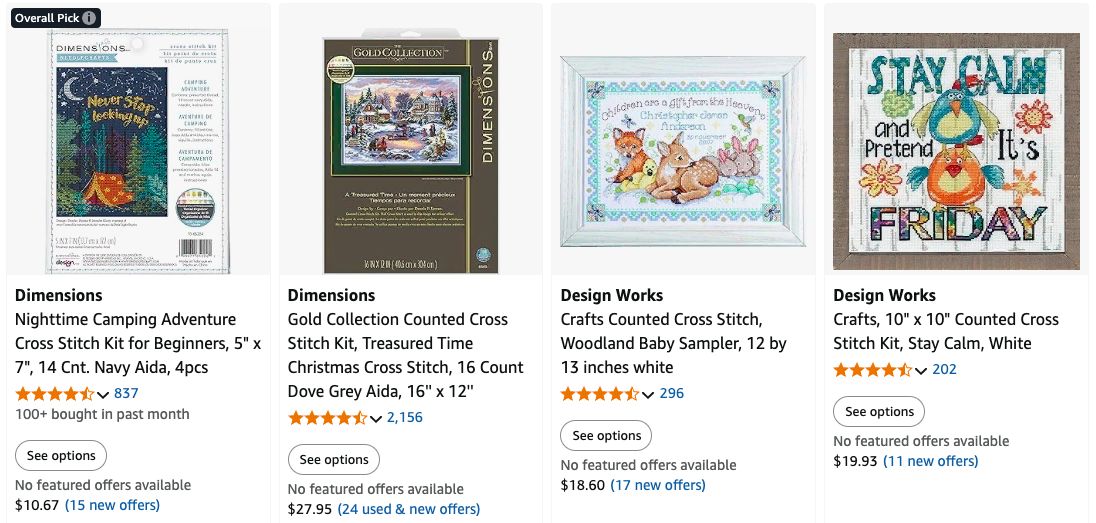View the 15 new offers link
Screen dimensions: 1096x523
pyautogui.click(x=112, y=505)
